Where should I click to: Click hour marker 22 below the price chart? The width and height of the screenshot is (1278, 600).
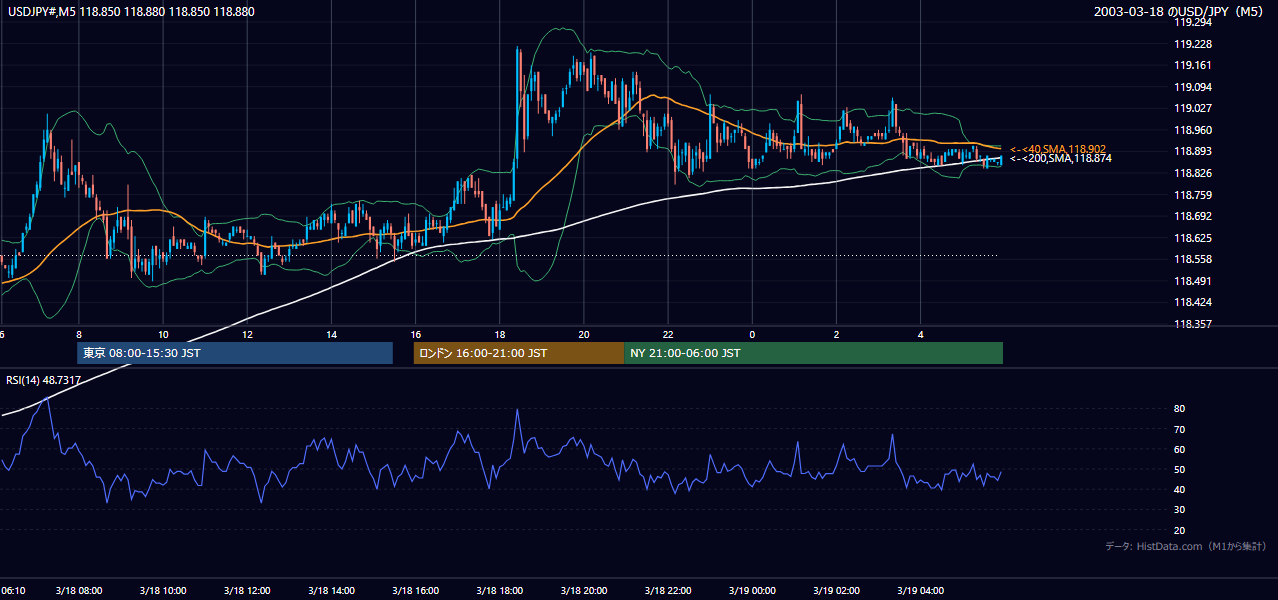[668, 334]
